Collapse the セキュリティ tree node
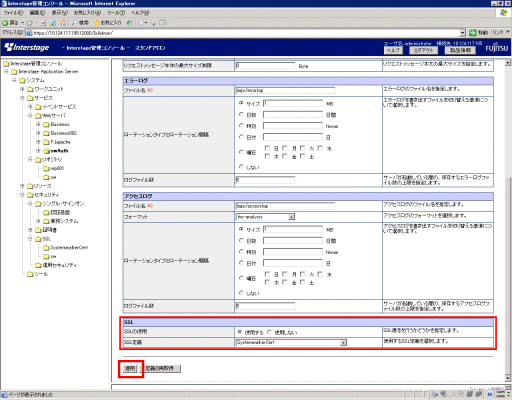Screen dimensions: 512x400 coord(22,195)
